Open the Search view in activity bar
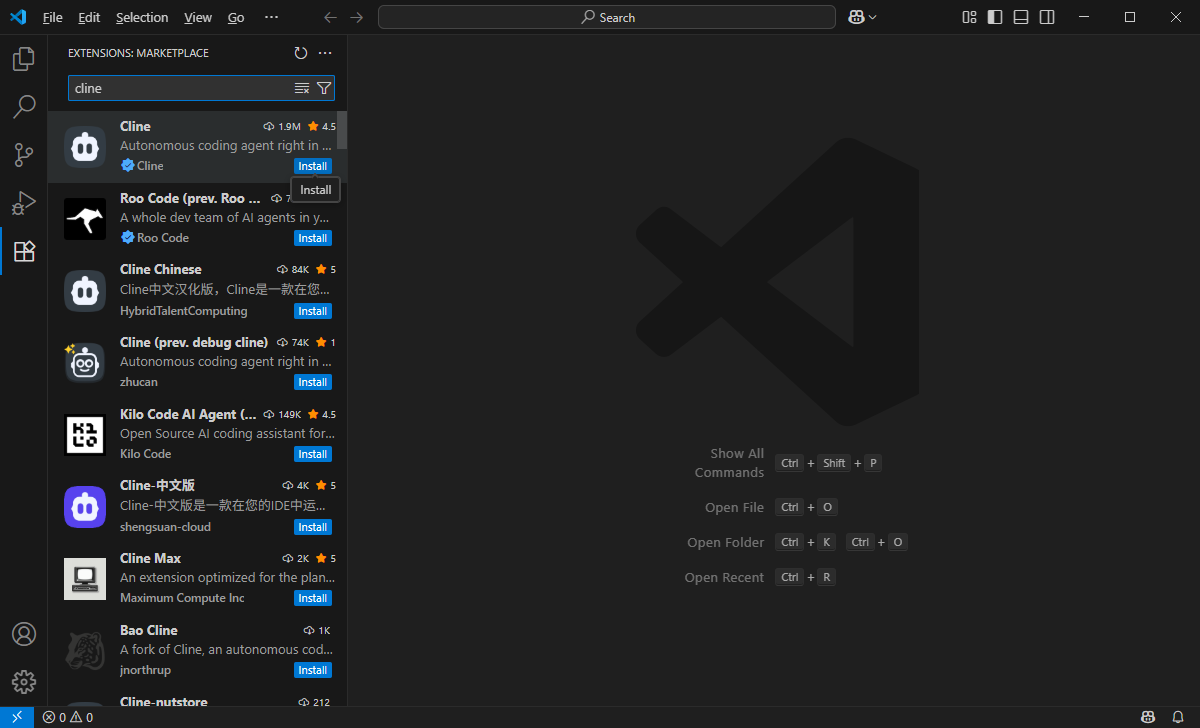This screenshot has height=728, width=1200. coord(23,107)
